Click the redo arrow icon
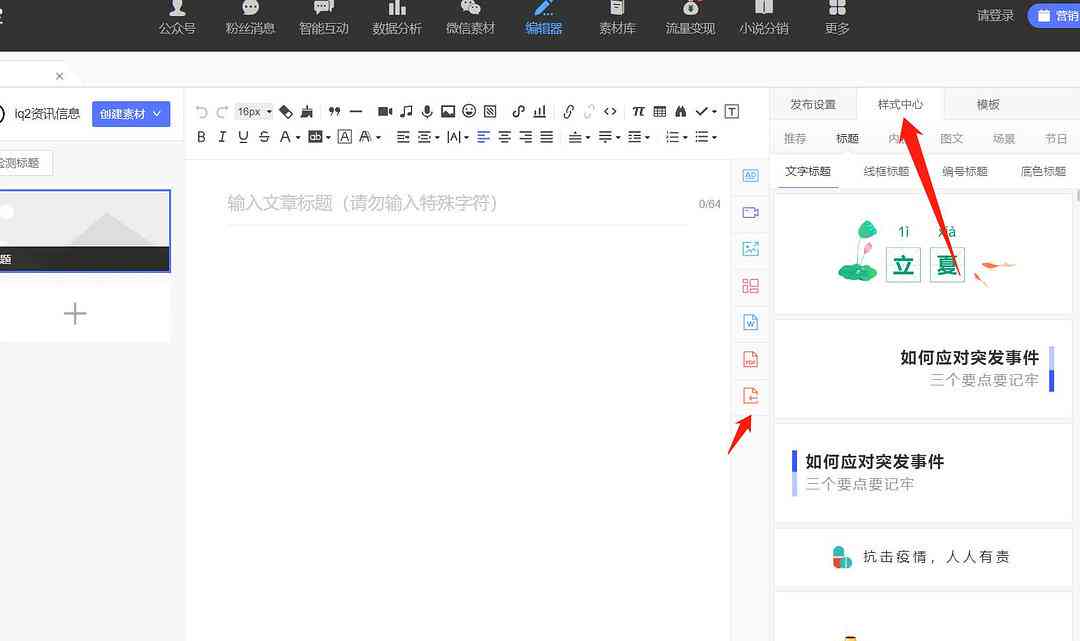The height and width of the screenshot is (641, 1080). pyautogui.click(x=222, y=112)
